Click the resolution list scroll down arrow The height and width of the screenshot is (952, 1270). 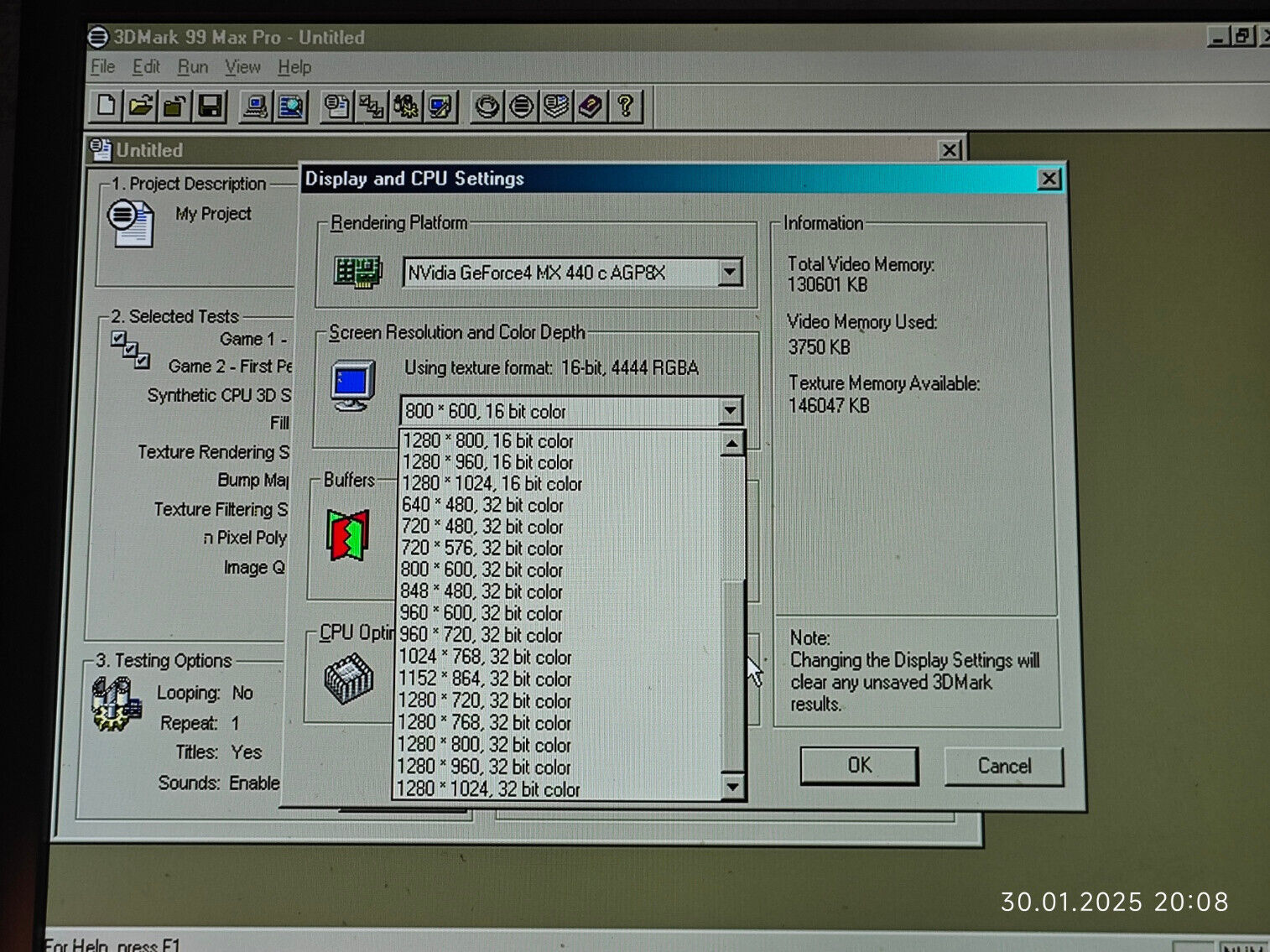pos(732,786)
